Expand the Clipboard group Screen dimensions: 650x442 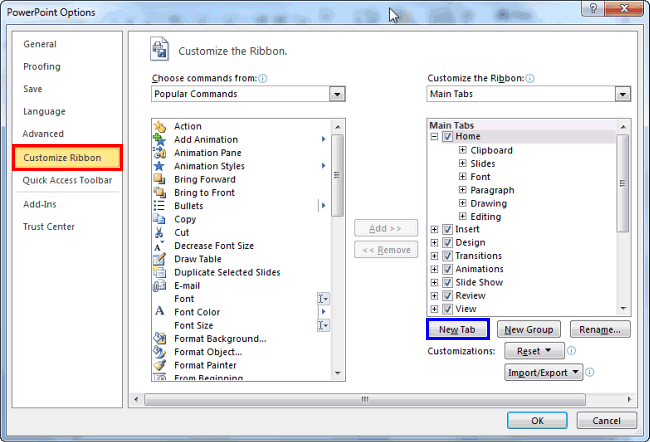(463, 150)
